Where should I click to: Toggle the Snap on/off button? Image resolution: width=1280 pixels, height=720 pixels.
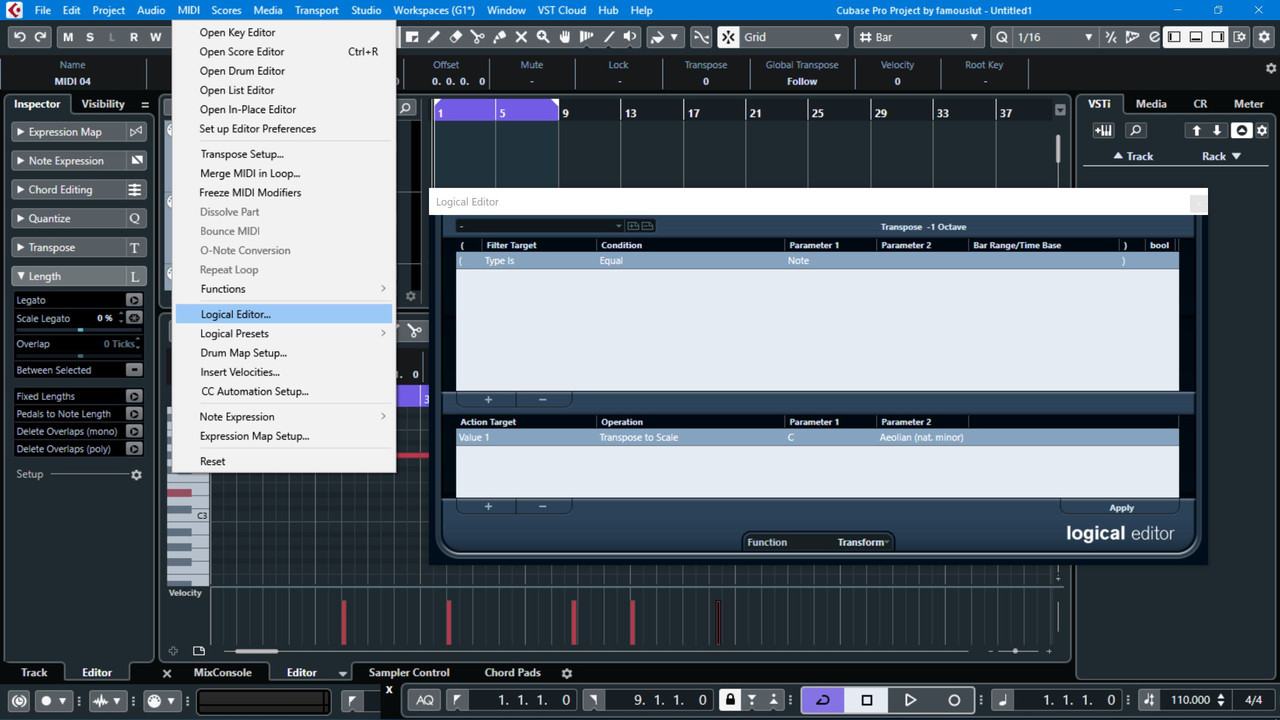coord(728,37)
